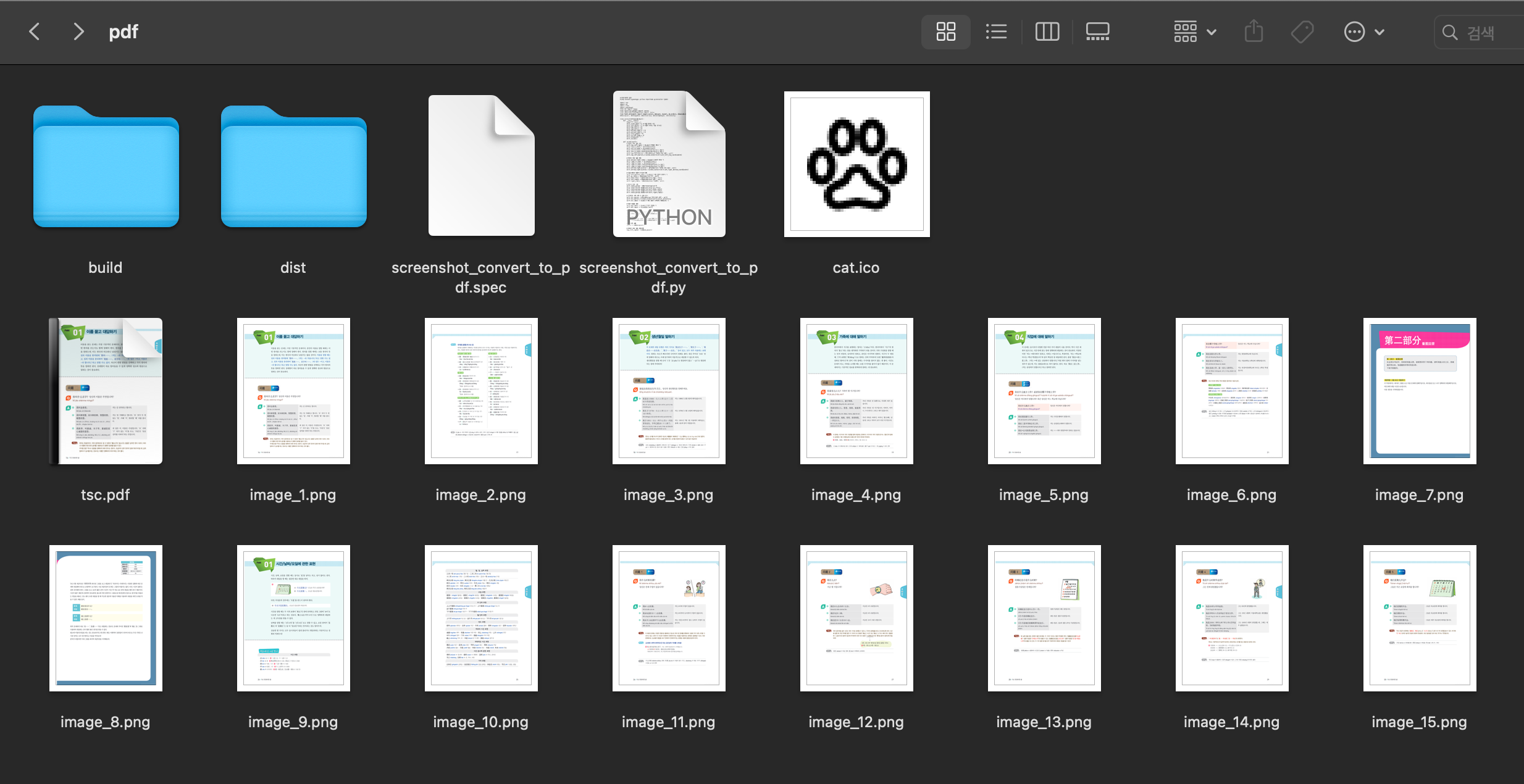Screen dimensions: 1524x784
Task: Select the screenshot_convert_to_pdf.py Python file icon
Action: 669,164
